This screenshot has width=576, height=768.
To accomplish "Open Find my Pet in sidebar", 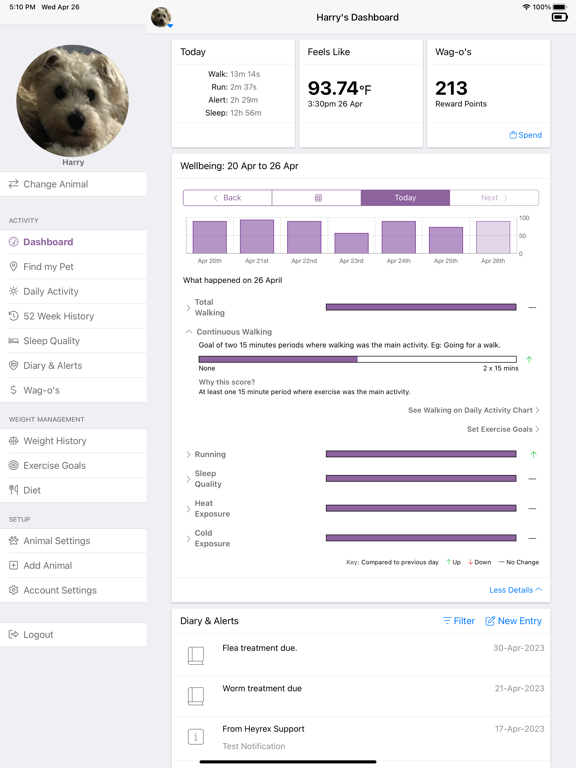I will point(73,266).
